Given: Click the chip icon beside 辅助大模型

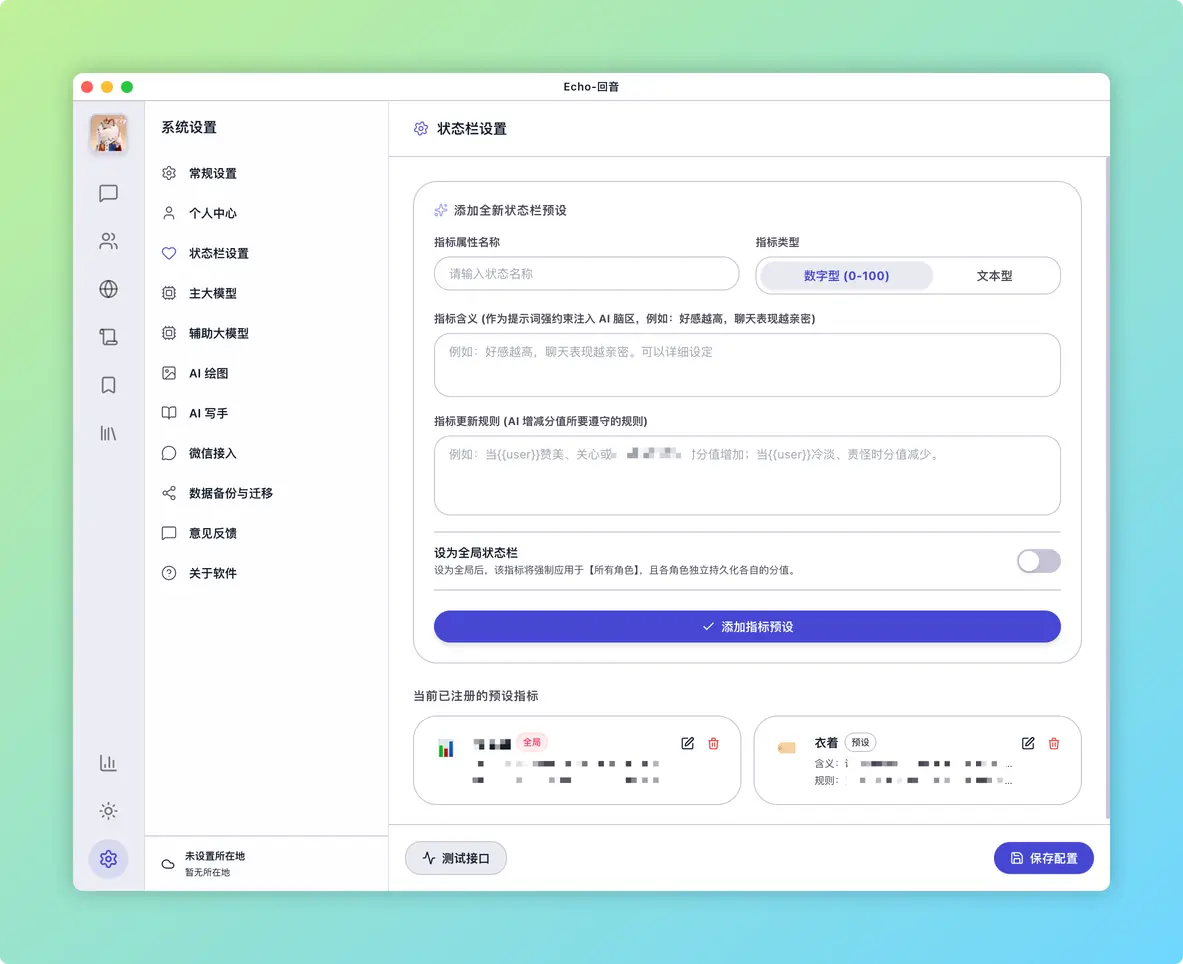Looking at the screenshot, I should 169,333.
